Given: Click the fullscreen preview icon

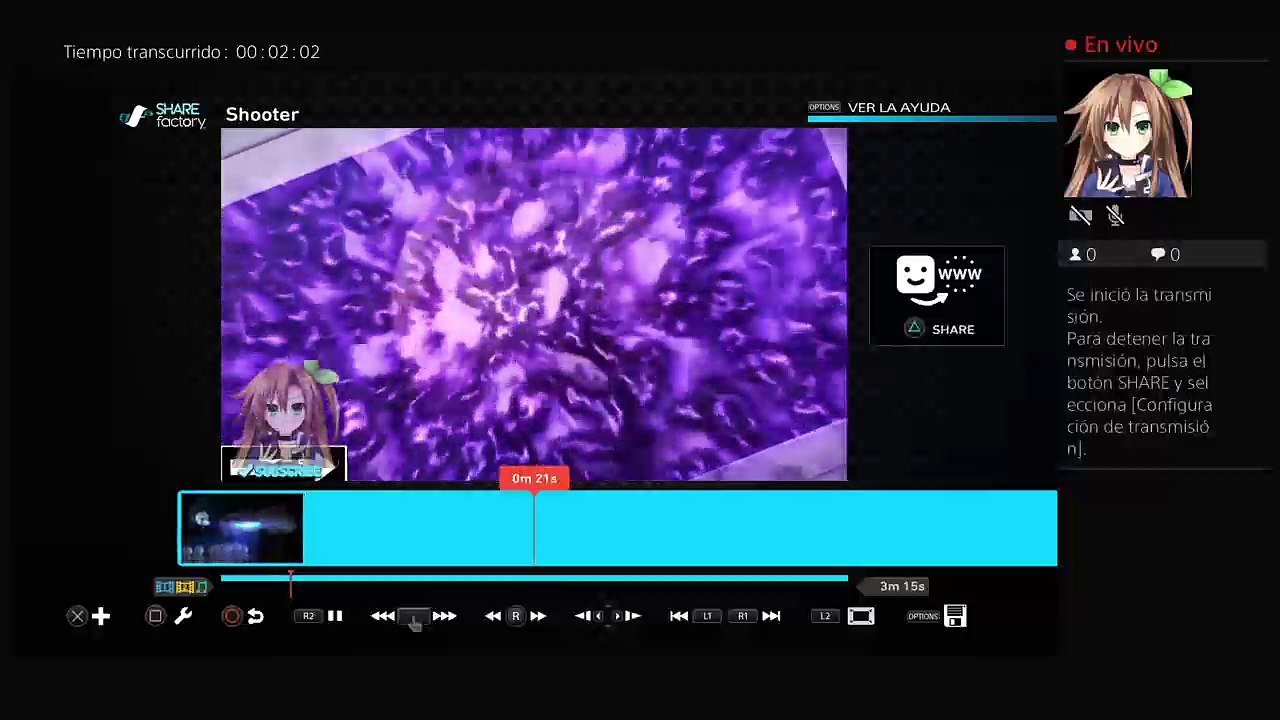Looking at the screenshot, I should (861, 616).
